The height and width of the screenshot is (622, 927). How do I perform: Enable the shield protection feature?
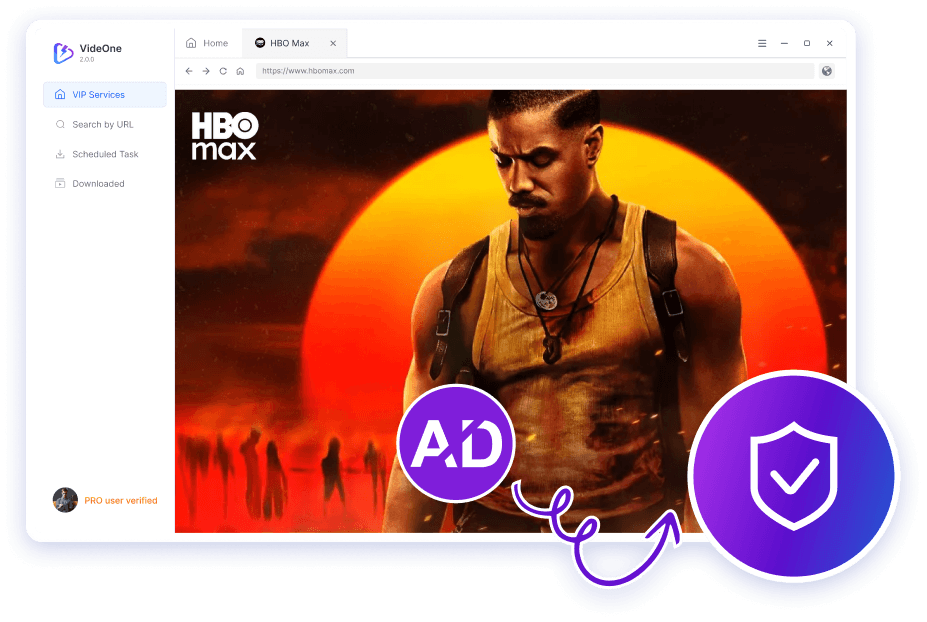[793, 475]
